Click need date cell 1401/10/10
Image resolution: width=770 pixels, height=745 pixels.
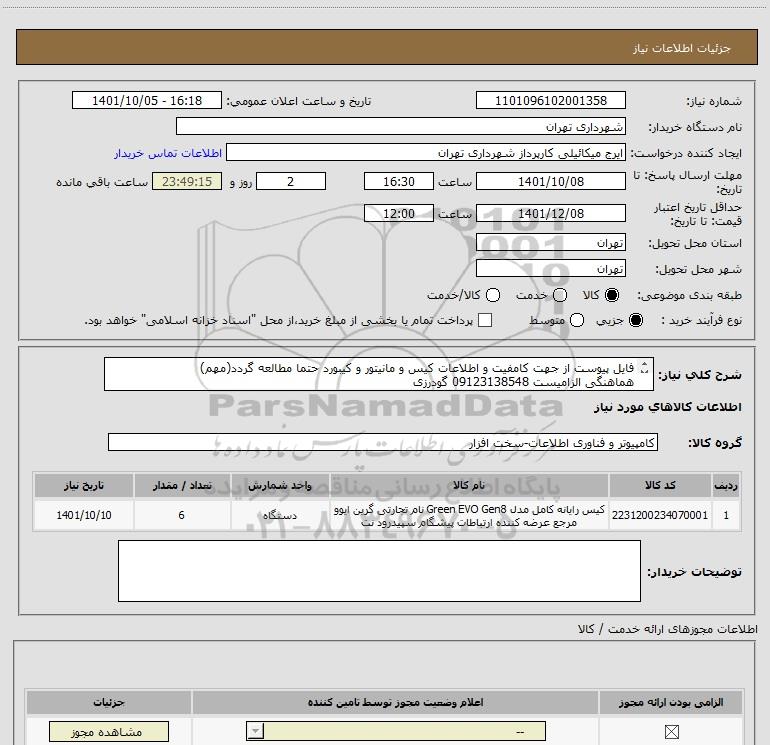[83, 515]
